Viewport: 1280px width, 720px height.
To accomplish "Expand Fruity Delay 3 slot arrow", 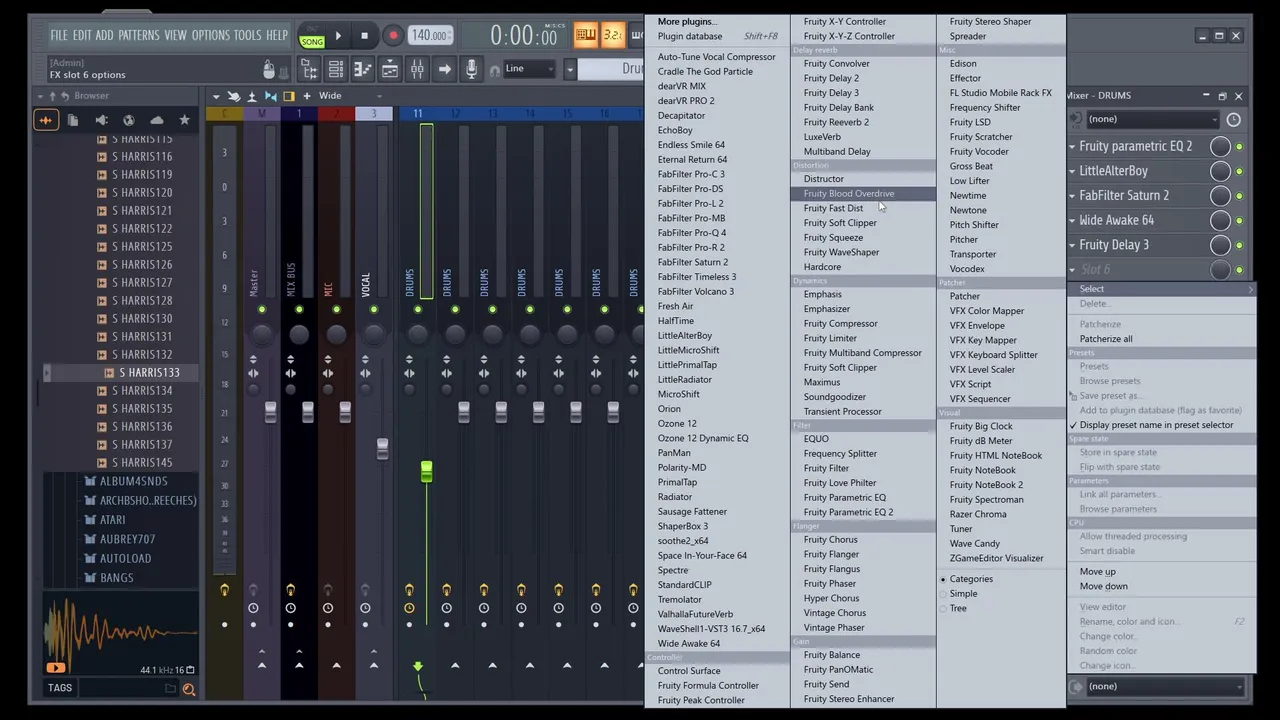I will (x=1072, y=245).
